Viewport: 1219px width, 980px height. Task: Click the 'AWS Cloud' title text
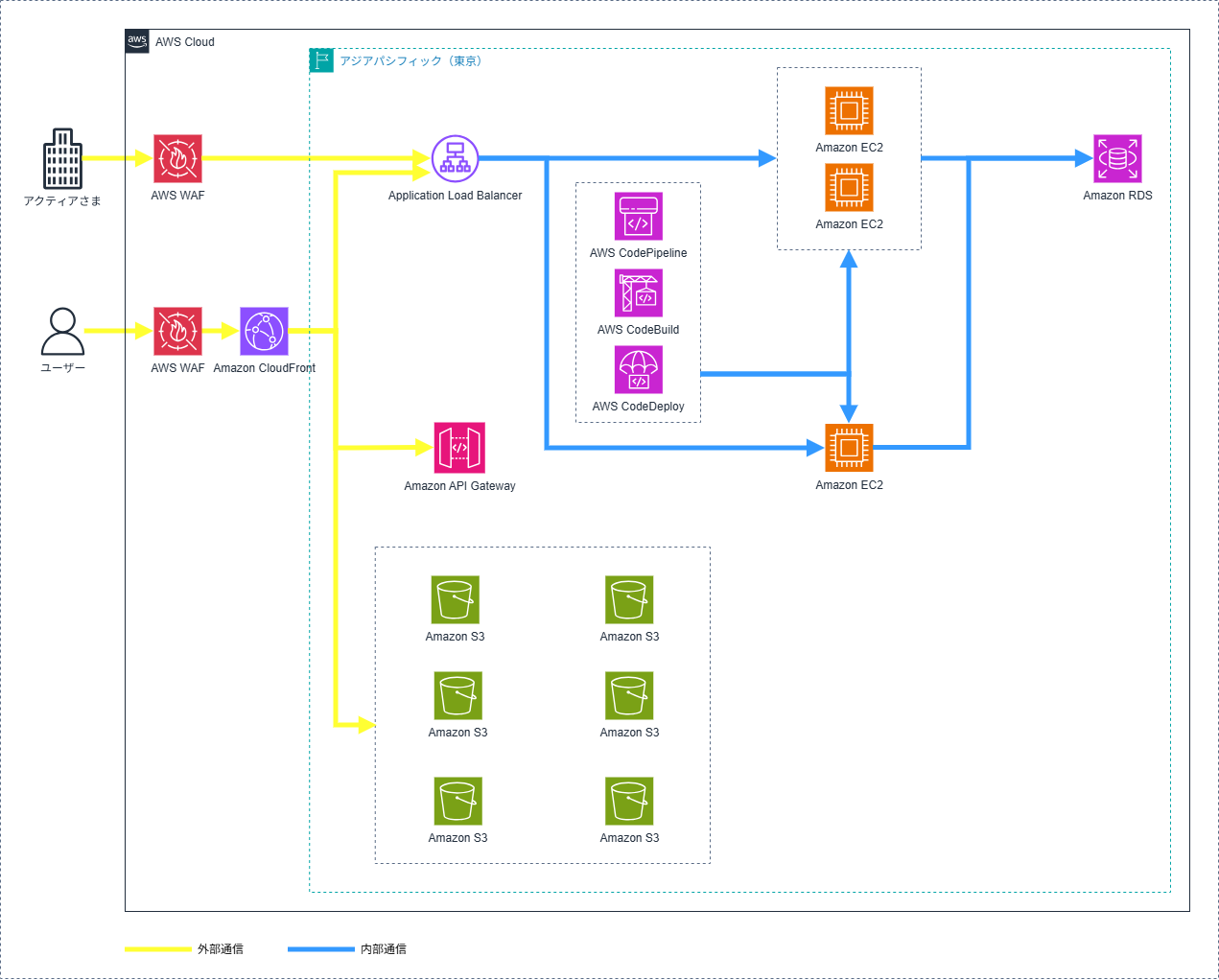point(185,42)
